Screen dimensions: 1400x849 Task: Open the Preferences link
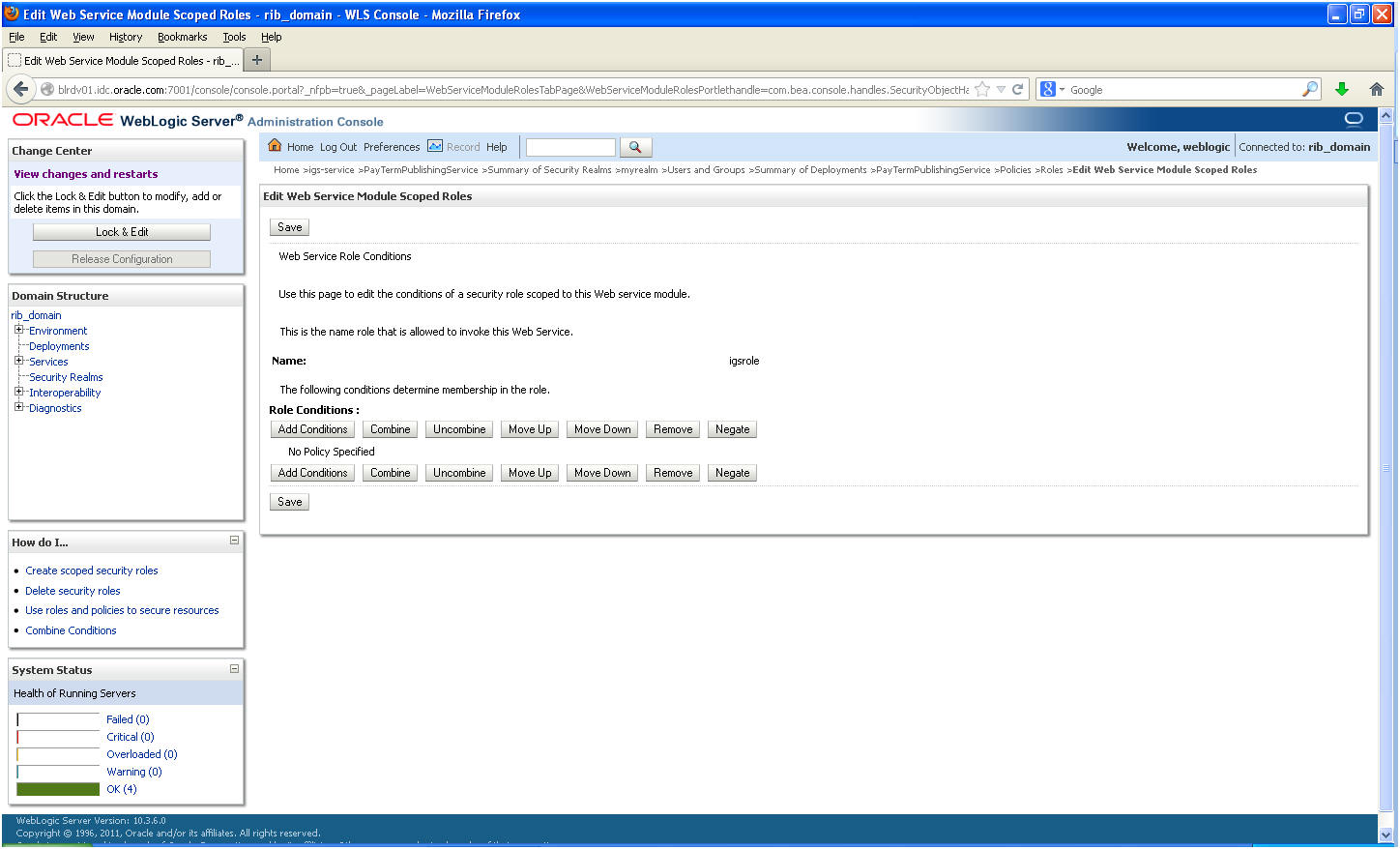click(x=392, y=147)
